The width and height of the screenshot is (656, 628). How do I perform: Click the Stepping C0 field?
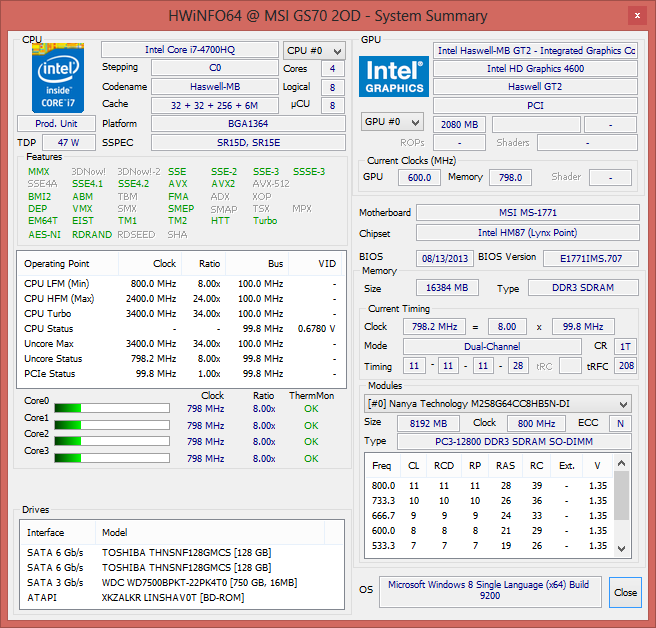click(x=215, y=68)
